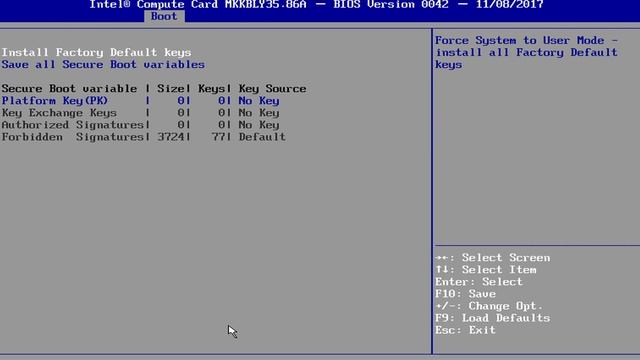This screenshot has width=640, height=360.
Task: Click the Size column header
Action: 171,89
